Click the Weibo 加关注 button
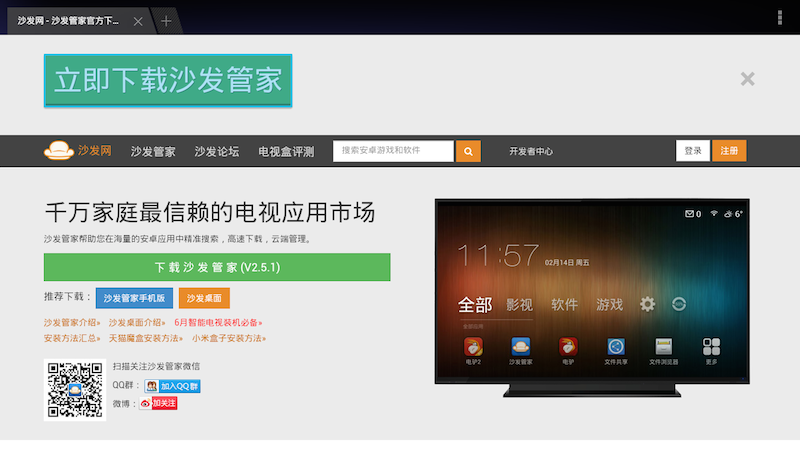Screen dimensions: 800x450 pos(158,403)
